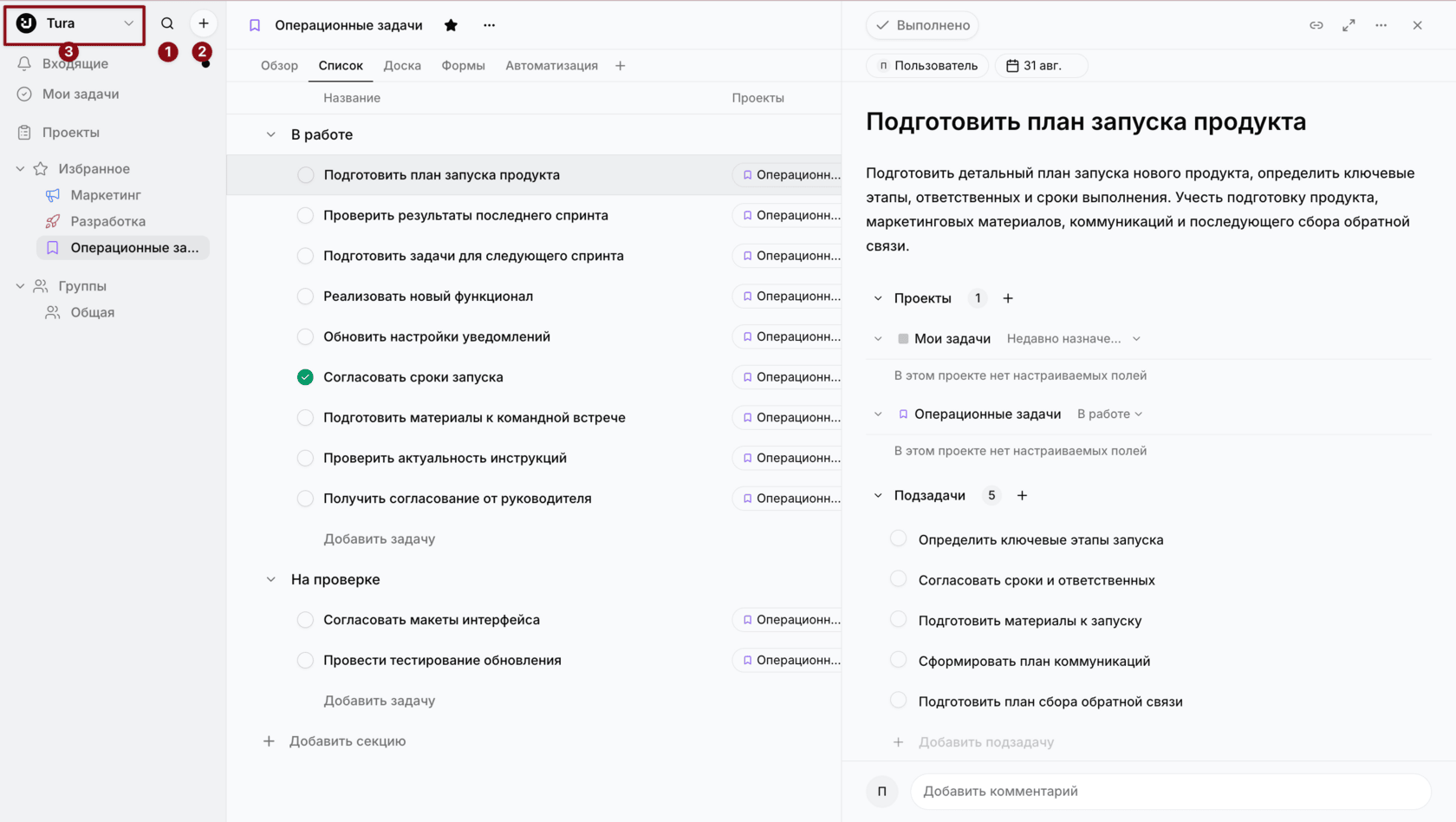Click the Выполнено button
Viewport: 1456px width, 822px height.
click(x=922, y=25)
